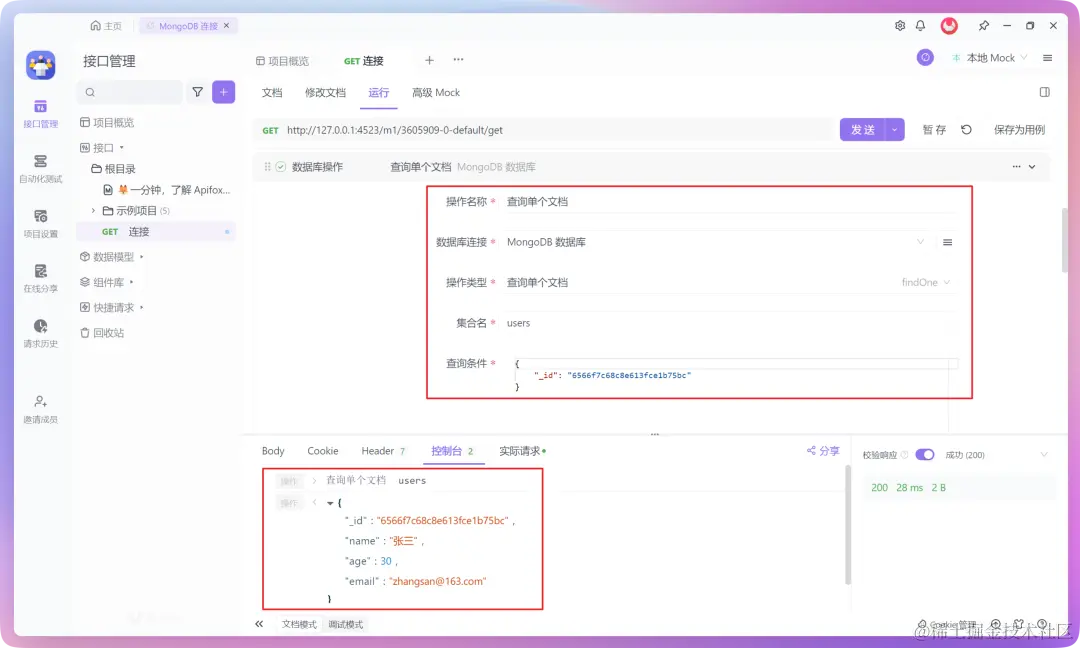
Task: Open 项目概览 in the sidebar tree
Action: [x=107, y=123]
